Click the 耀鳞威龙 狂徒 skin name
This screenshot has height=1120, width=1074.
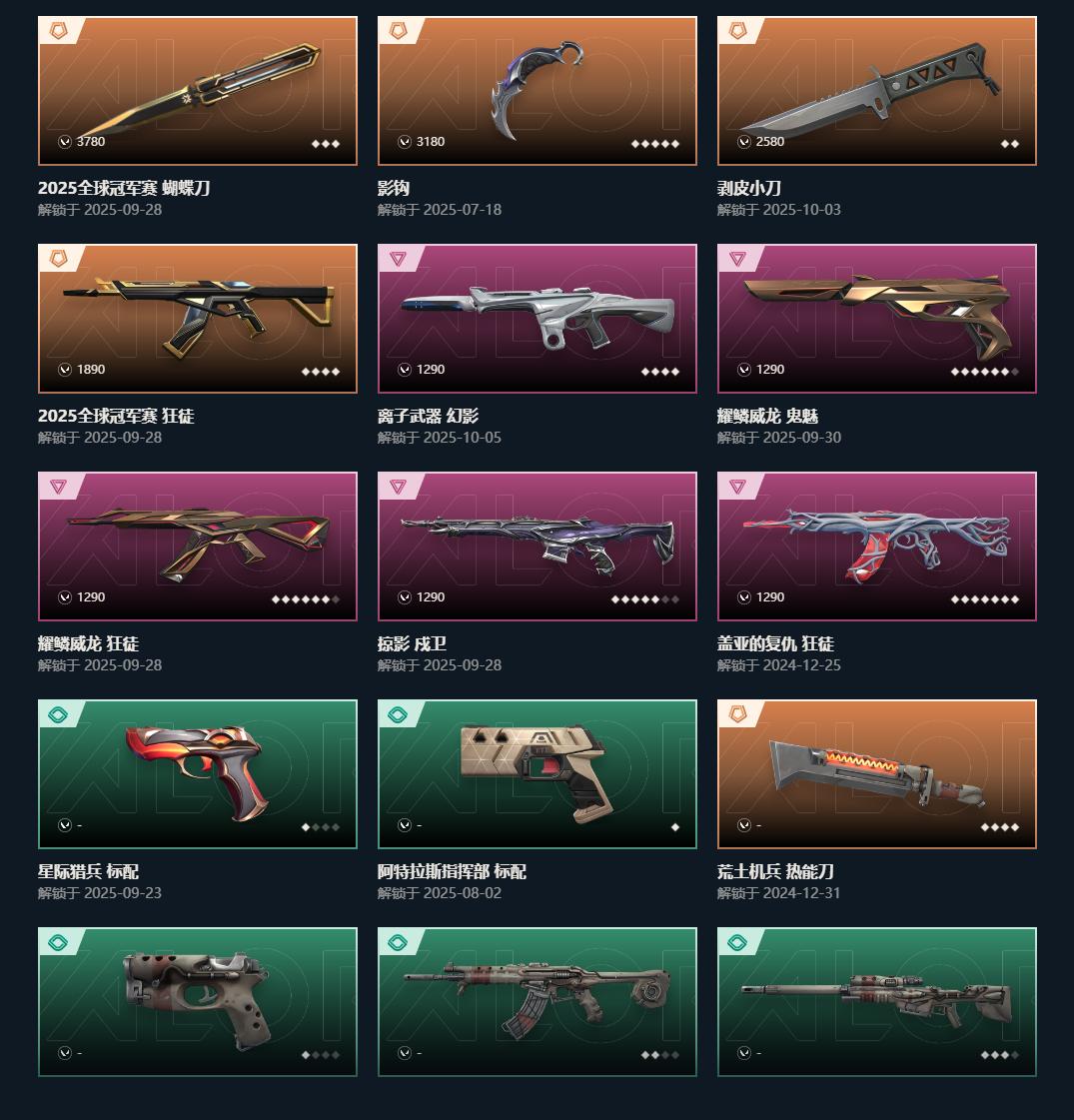89,643
